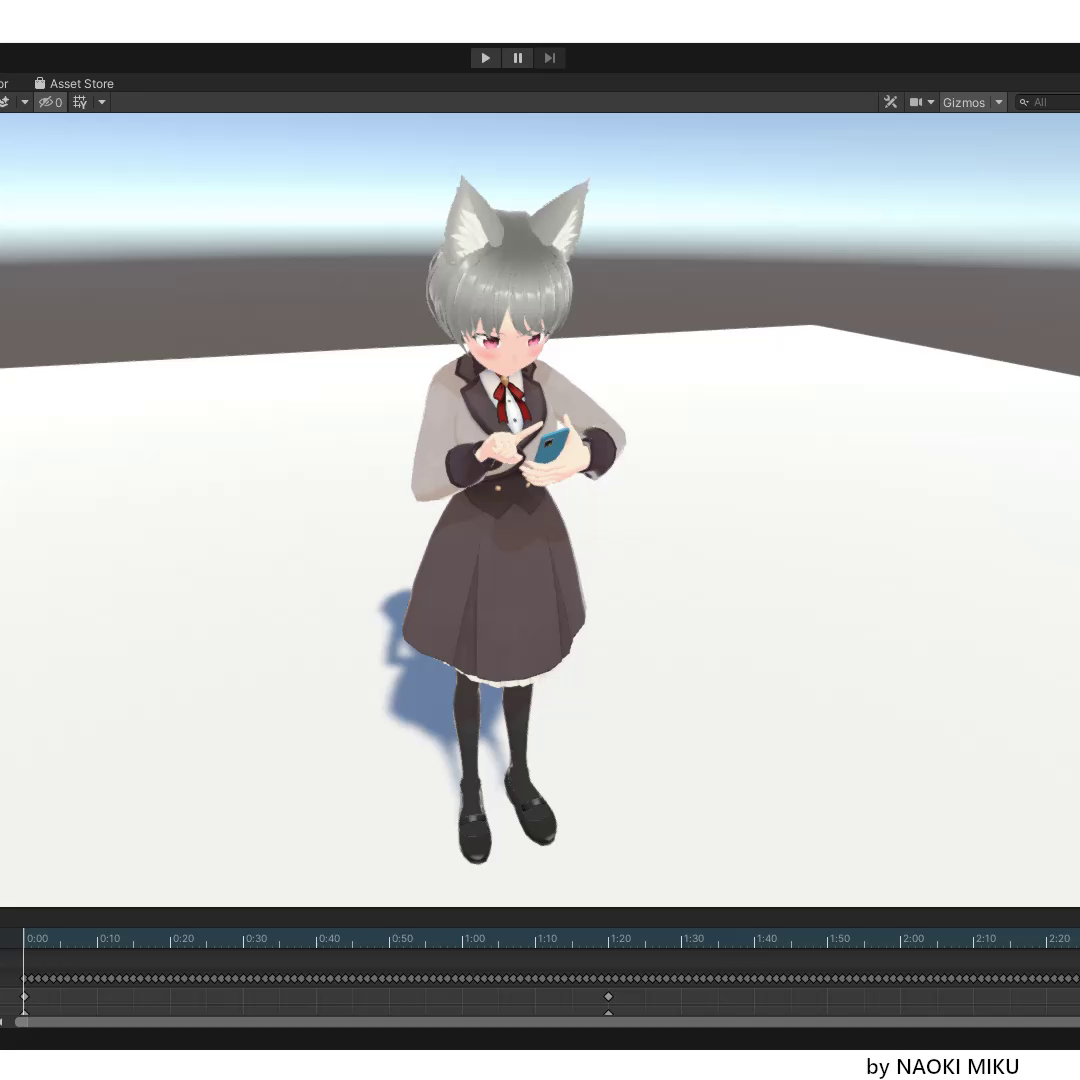Click the scene camera settings icon
Screen dimensions: 1080x1080
click(916, 101)
